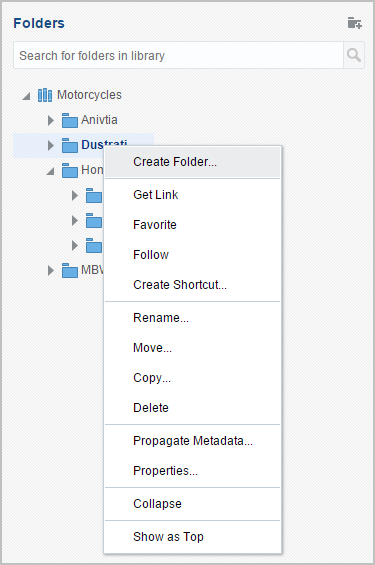Image resolution: width=375 pixels, height=565 pixels.
Task: Click the Motorcycles library icon
Action: point(45,95)
